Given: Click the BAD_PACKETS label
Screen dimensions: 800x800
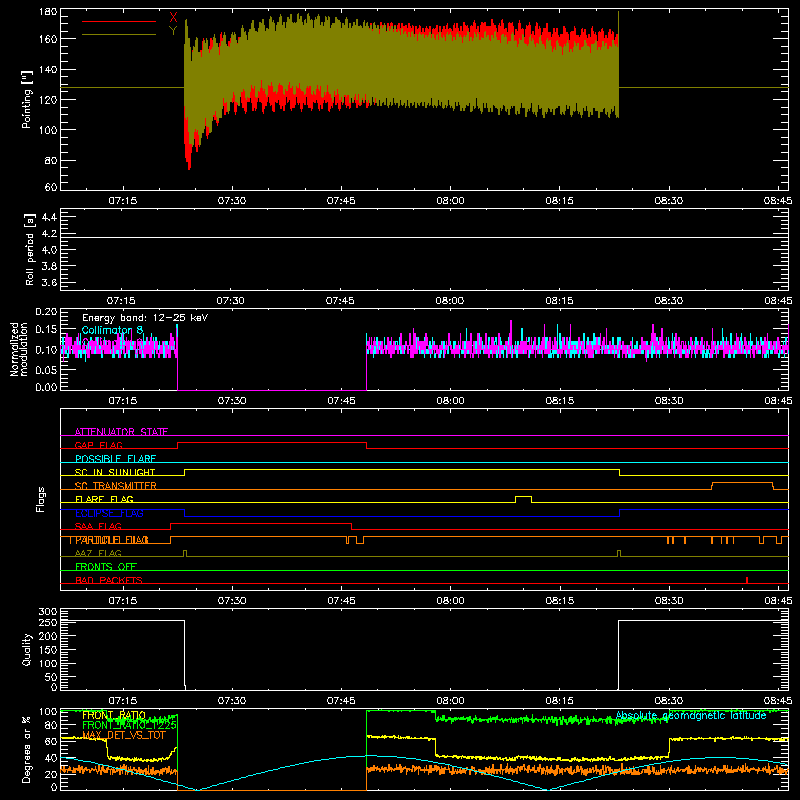Looking at the screenshot, I should (x=109, y=580).
